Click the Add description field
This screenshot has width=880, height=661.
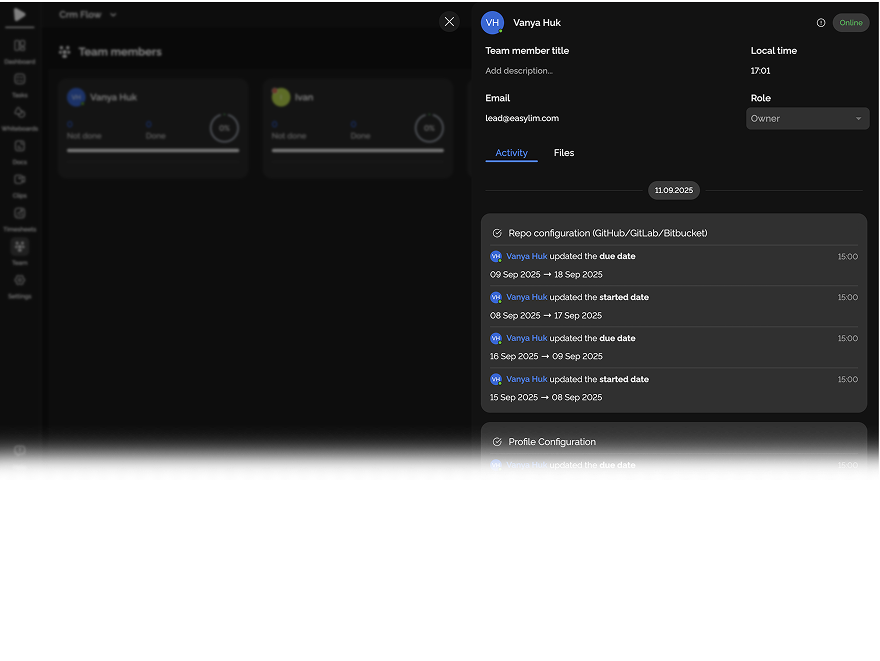coord(519,71)
